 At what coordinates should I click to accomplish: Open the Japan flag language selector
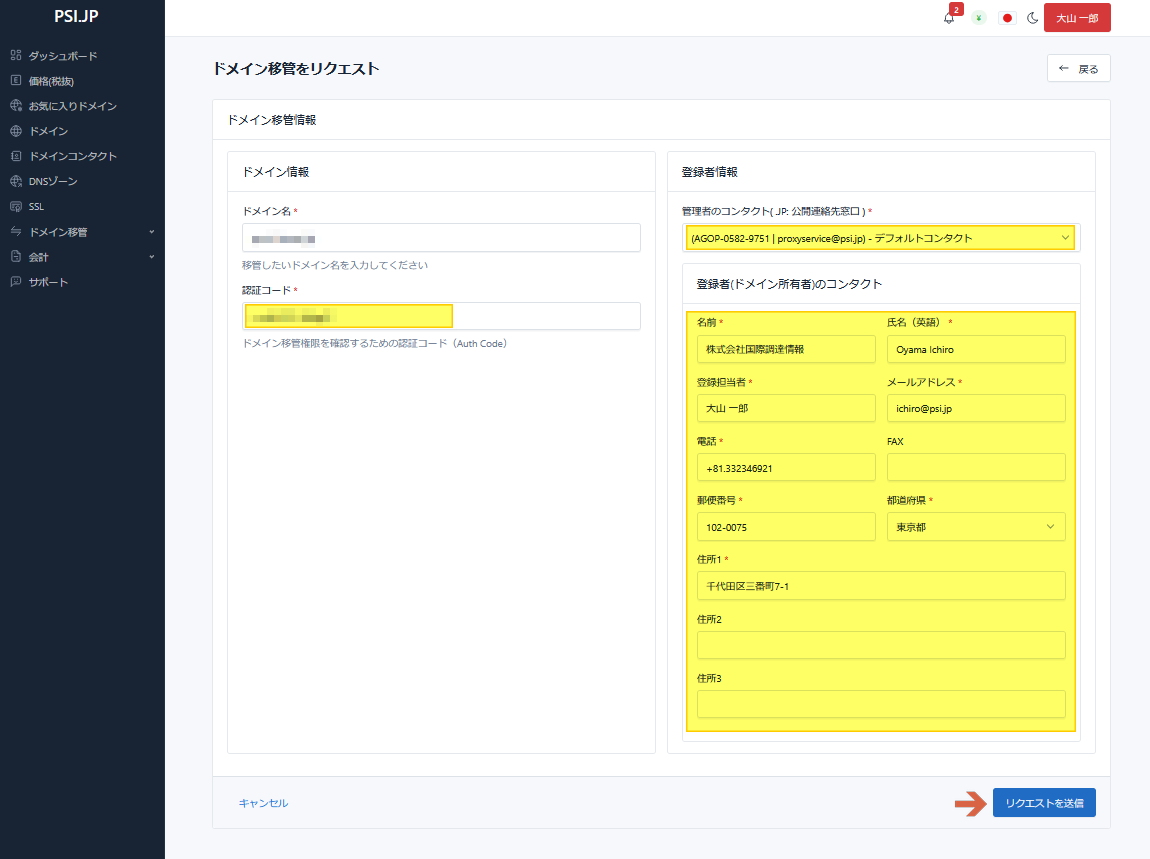(1007, 18)
